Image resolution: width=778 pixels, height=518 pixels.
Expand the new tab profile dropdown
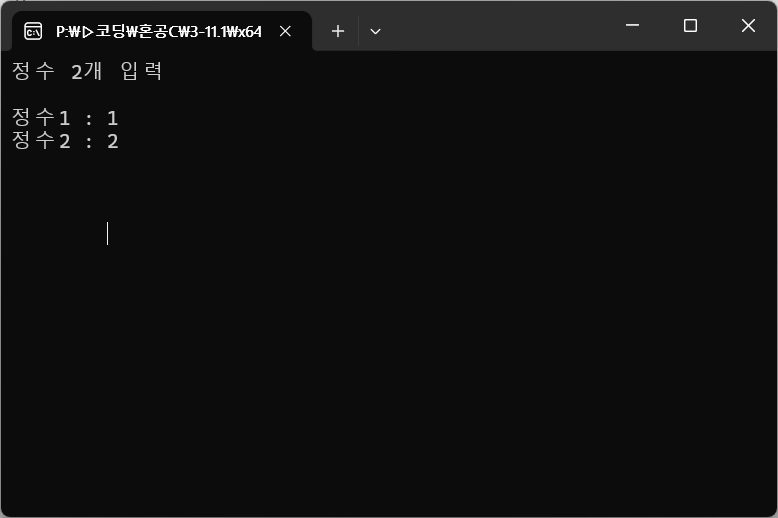point(376,31)
